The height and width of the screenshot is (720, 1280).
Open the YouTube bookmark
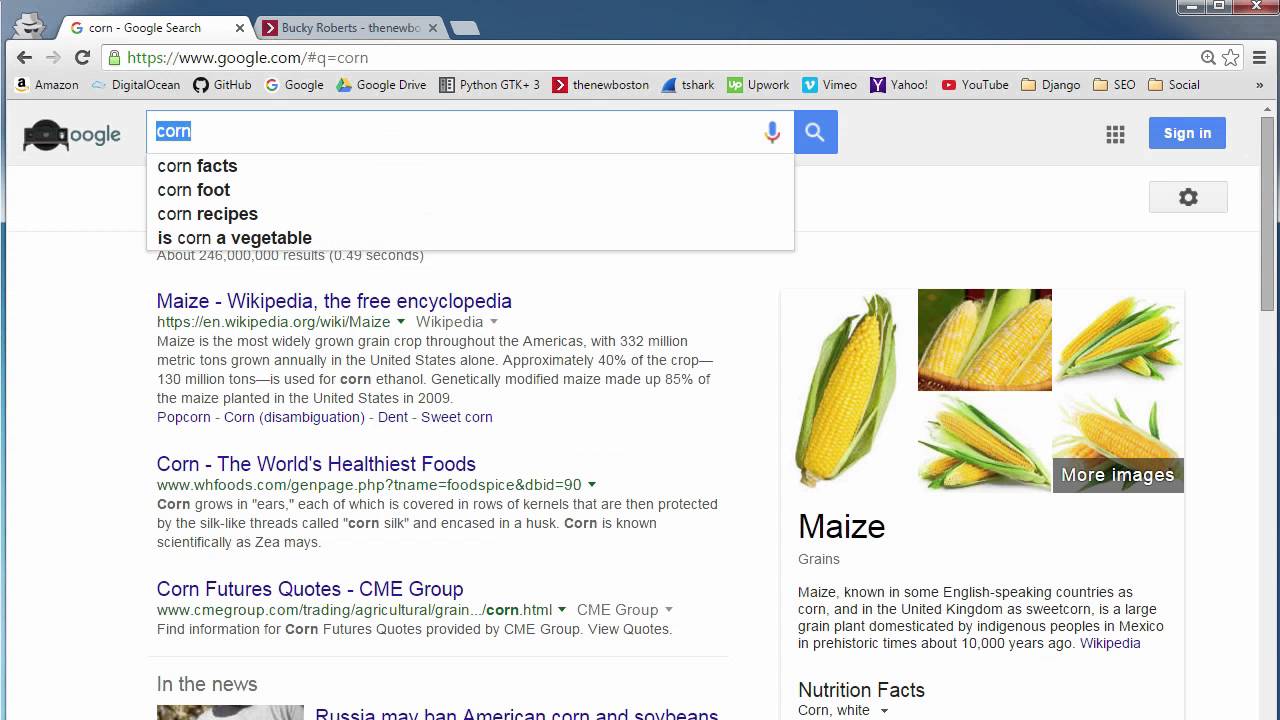[x=974, y=85]
